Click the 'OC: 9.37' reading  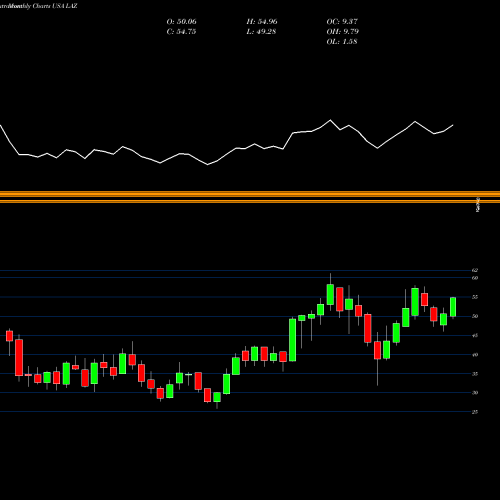[x=342, y=22]
